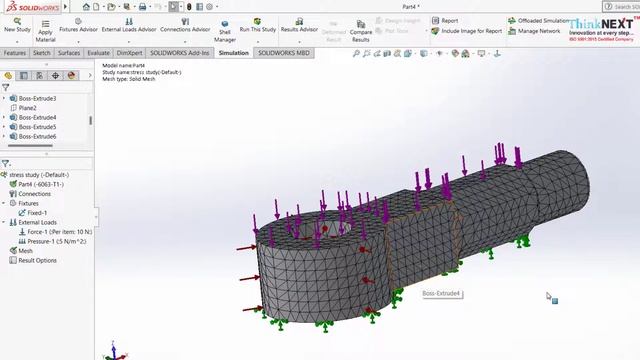Switch to the SOLIDWORKS MBD tab
640x360 pixels.
coord(284,53)
